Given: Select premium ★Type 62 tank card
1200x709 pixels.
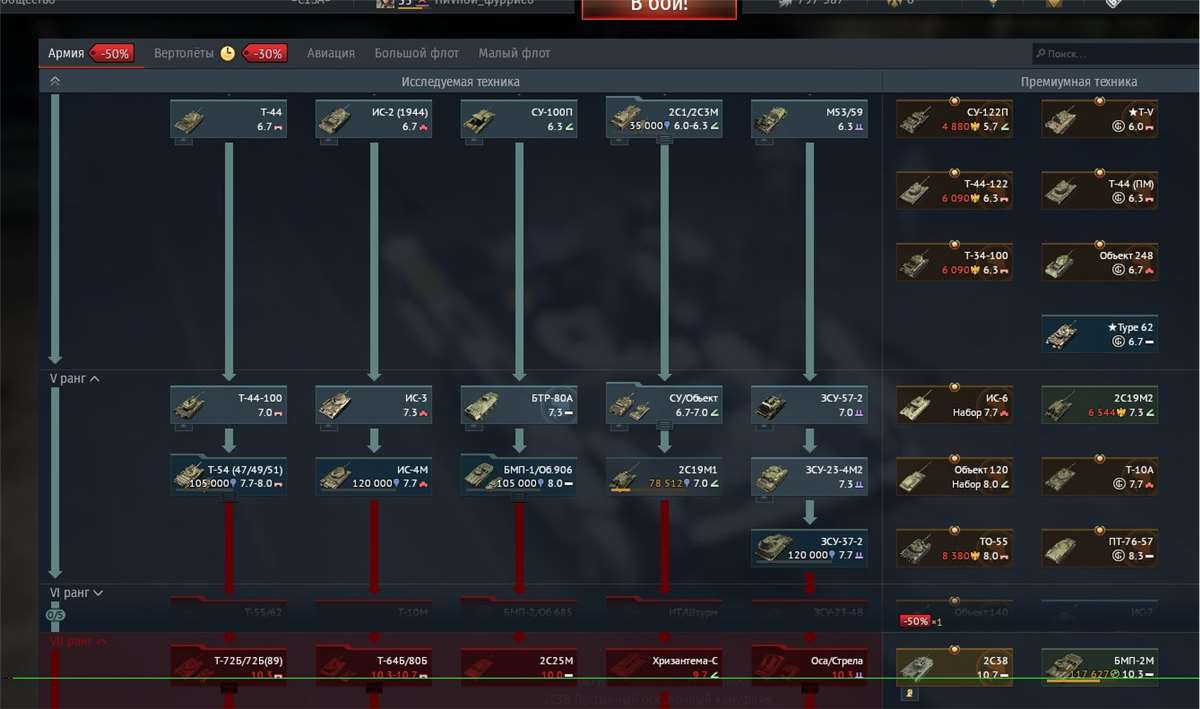Looking at the screenshot, I should 1100,334.
